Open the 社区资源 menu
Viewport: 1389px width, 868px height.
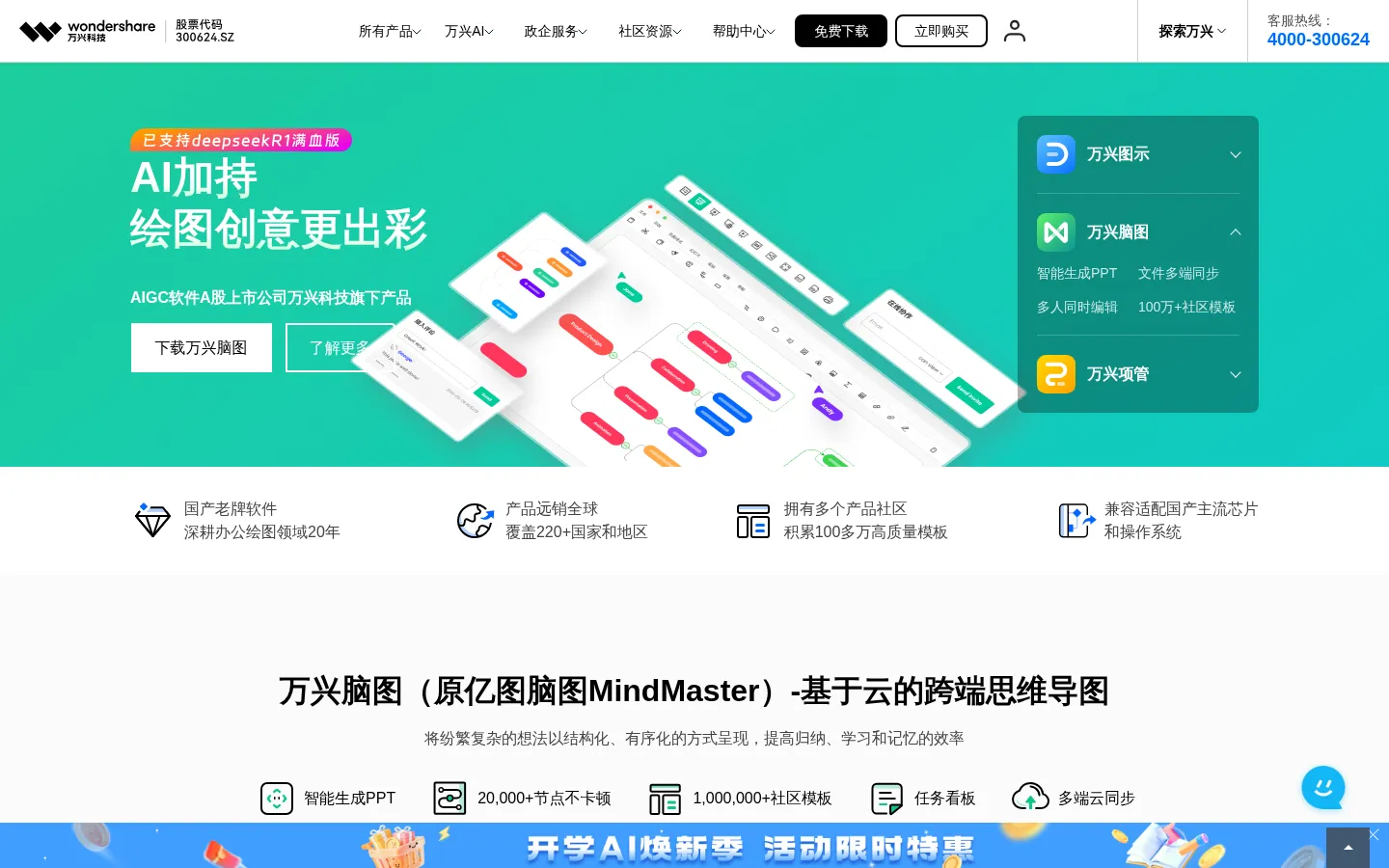coord(650,31)
